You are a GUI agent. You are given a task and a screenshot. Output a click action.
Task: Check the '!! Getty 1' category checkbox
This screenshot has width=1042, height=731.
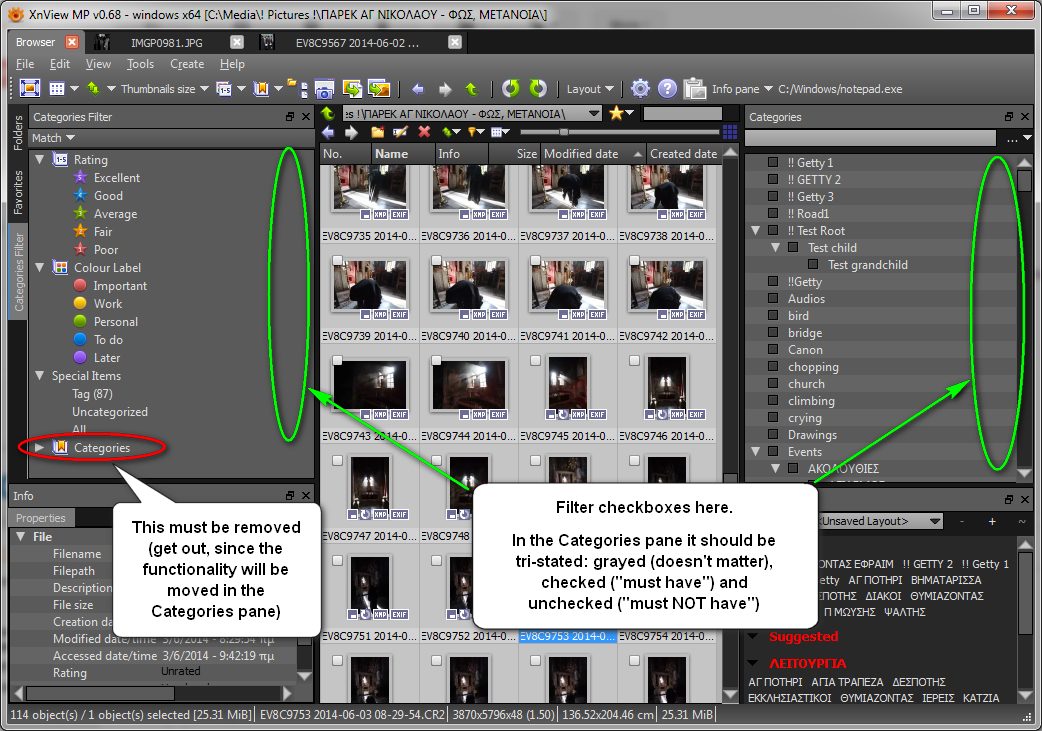(x=772, y=162)
